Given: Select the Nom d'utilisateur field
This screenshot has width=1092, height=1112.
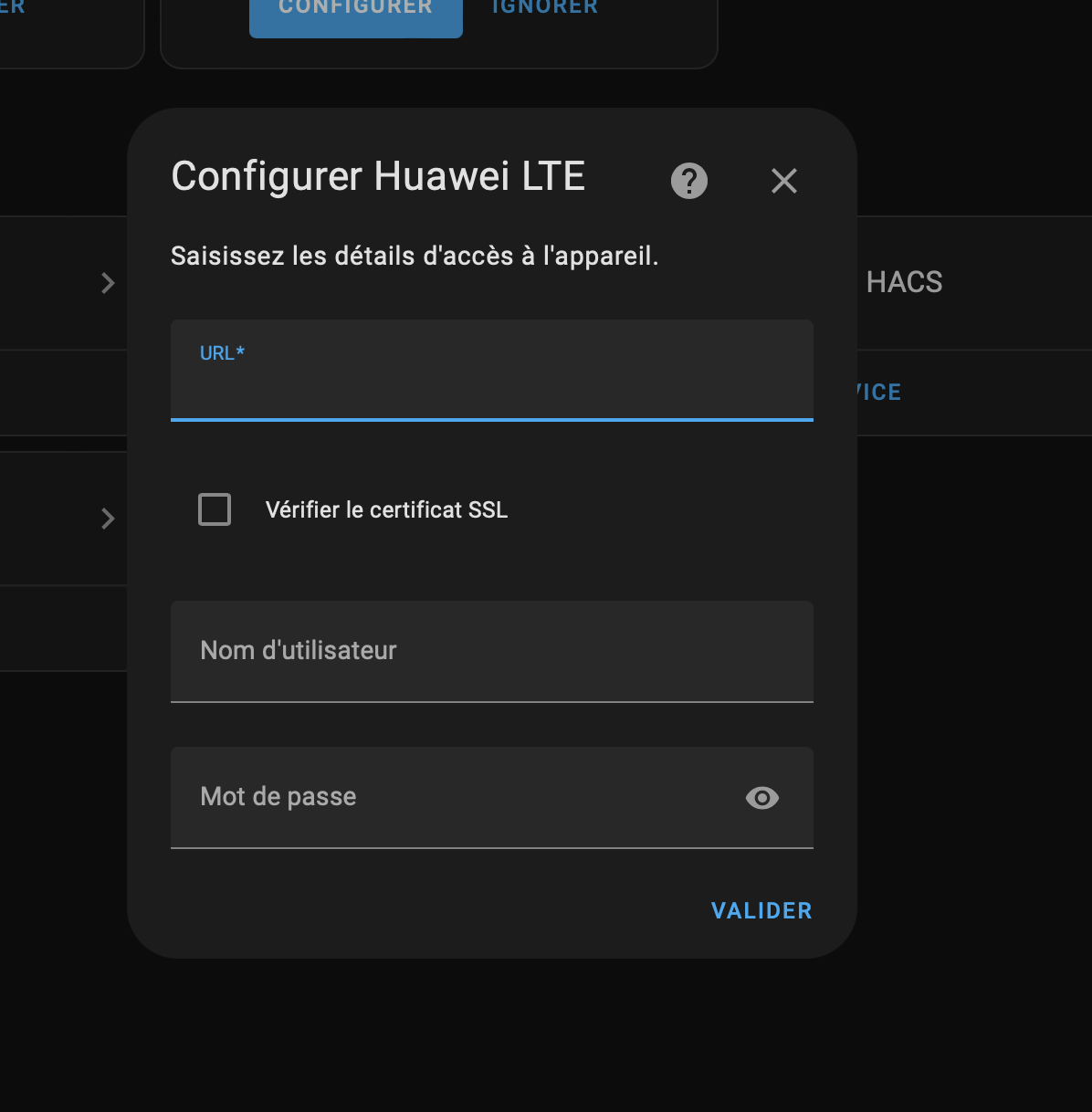Looking at the screenshot, I should tap(491, 651).
